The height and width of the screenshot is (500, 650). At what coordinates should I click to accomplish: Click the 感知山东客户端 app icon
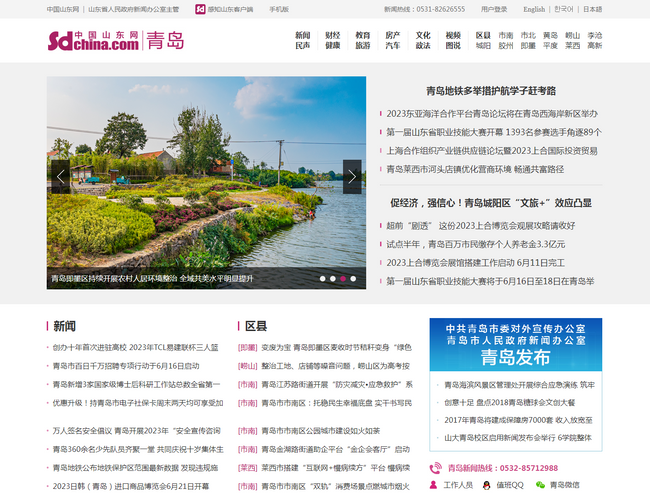[x=201, y=9]
